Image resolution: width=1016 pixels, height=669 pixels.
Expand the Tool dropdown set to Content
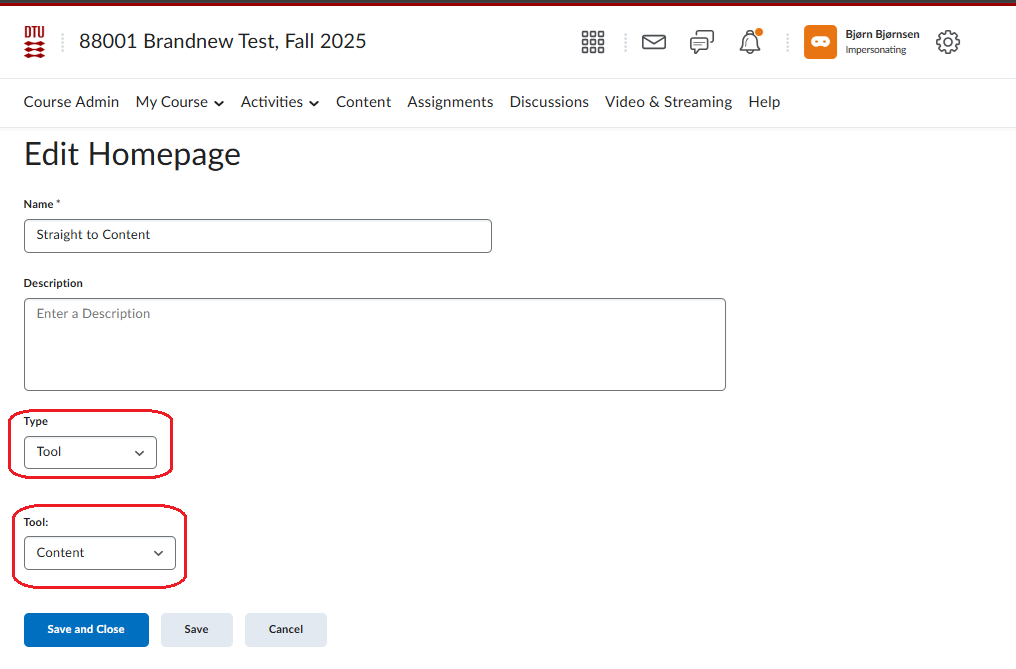(x=100, y=553)
